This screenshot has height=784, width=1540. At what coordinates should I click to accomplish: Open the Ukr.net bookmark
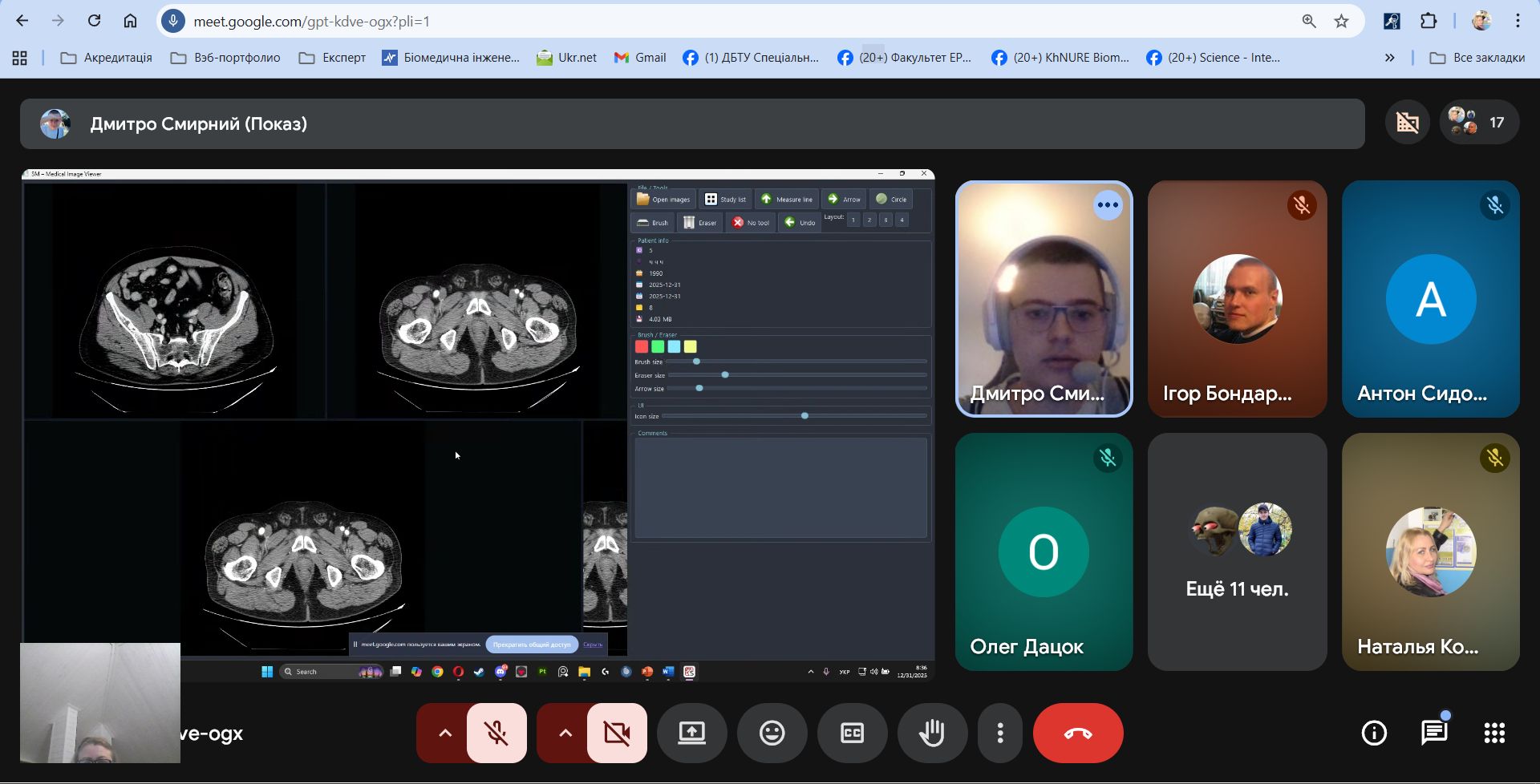567,58
